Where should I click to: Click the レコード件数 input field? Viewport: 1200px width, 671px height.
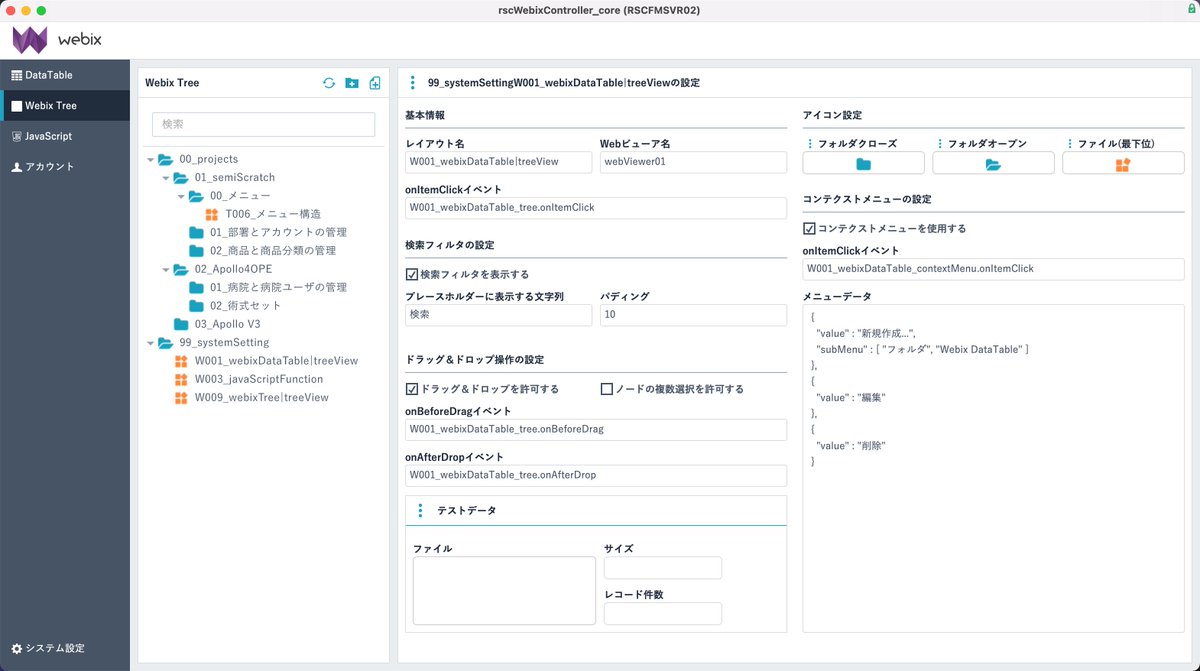point(663,614)
